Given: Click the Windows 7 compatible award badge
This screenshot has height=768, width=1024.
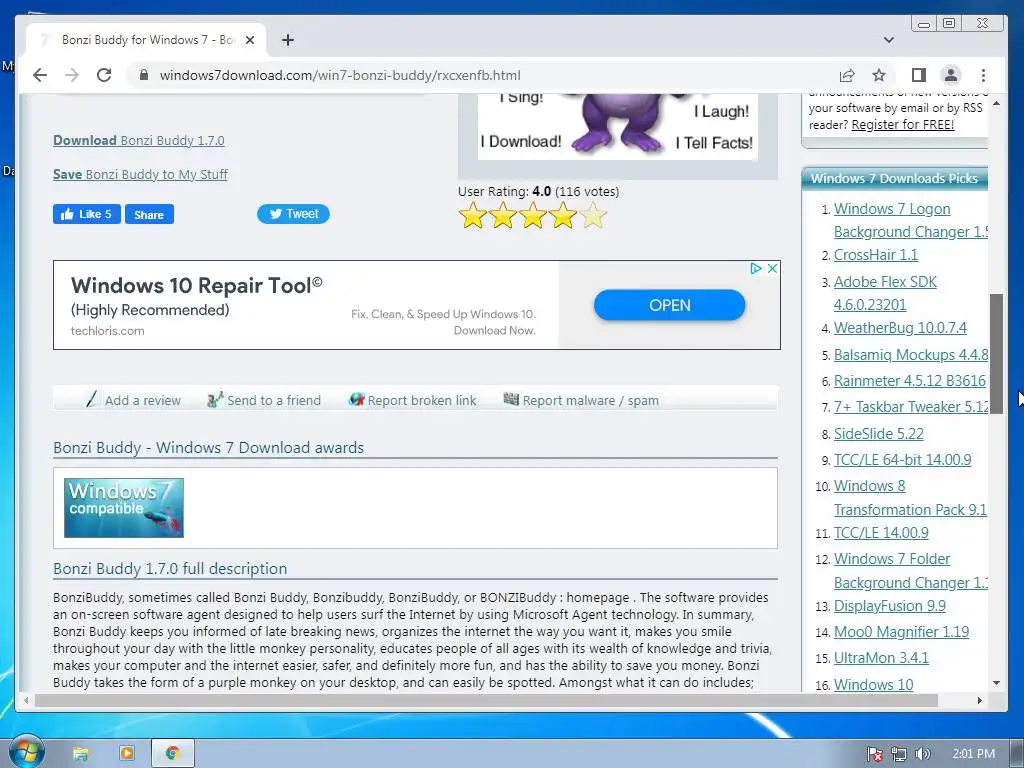Looking at the screenshot, I should click(123, 507).
